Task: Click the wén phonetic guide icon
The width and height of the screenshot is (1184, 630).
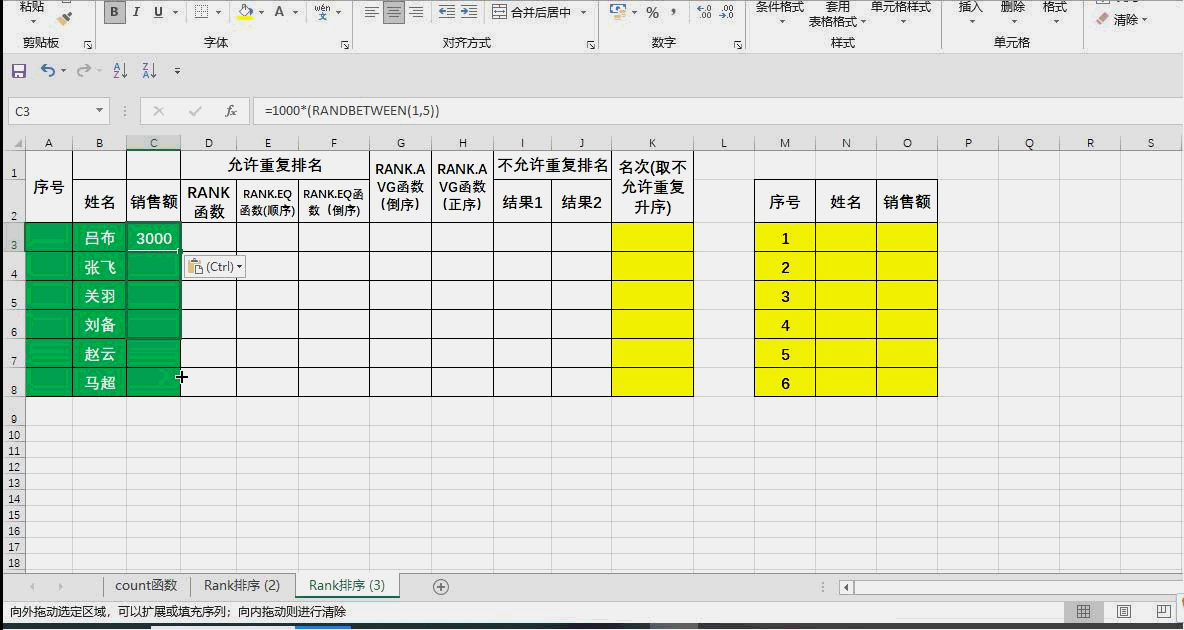Action: point(322,11)
